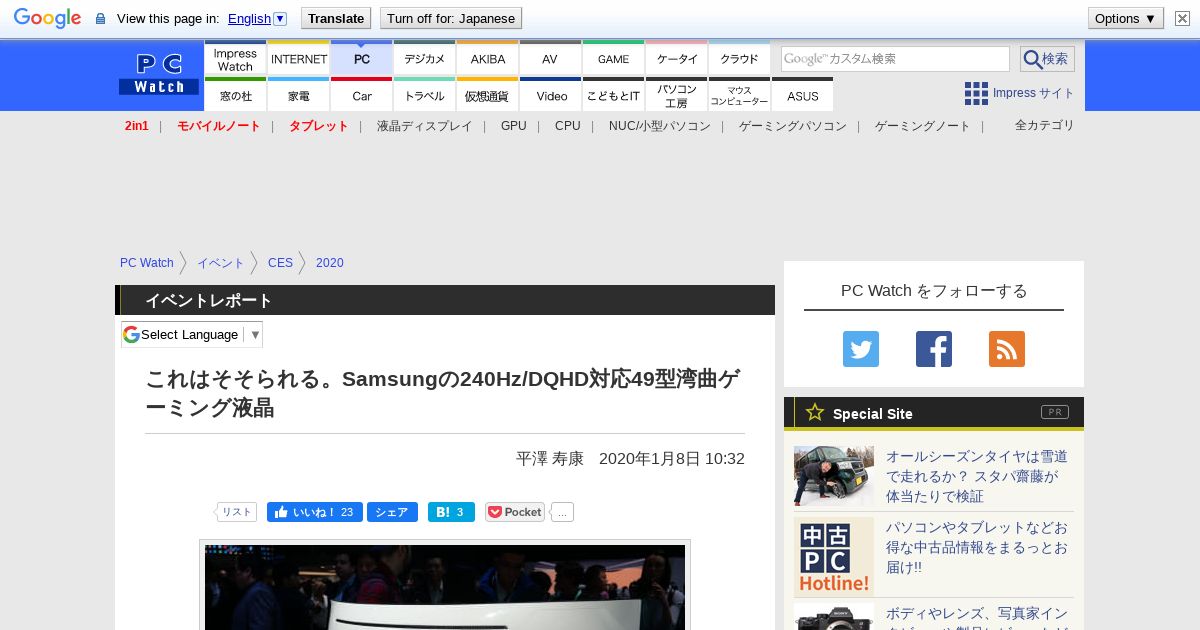
Task: Click the star icon beside Special Site
Action: [x=815, y=412]
